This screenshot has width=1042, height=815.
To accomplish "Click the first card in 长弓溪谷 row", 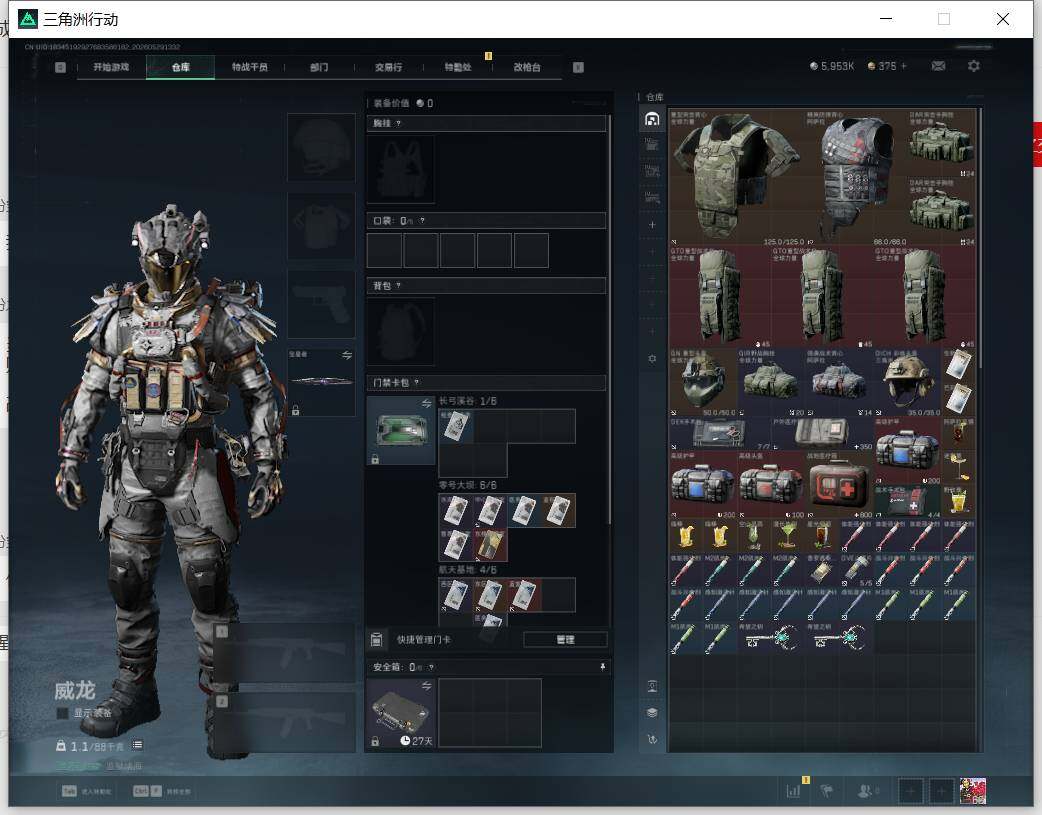I will click(x=456, y=426).
